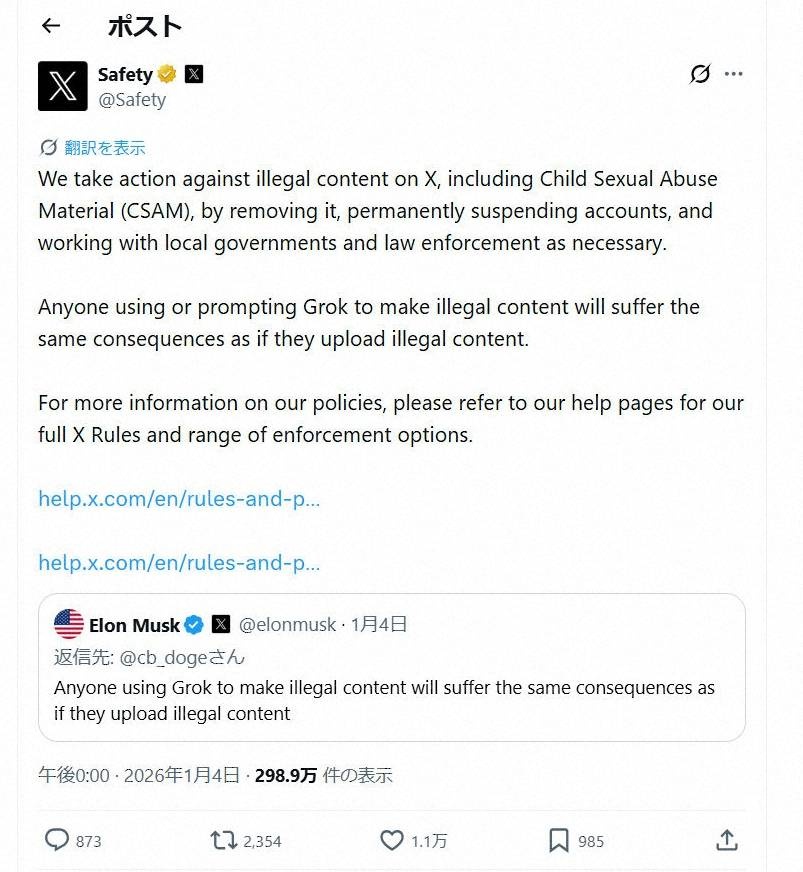Click the share upload icon
Image resolution: width=803 pixels, height=872 pixels.
point(727,840)
